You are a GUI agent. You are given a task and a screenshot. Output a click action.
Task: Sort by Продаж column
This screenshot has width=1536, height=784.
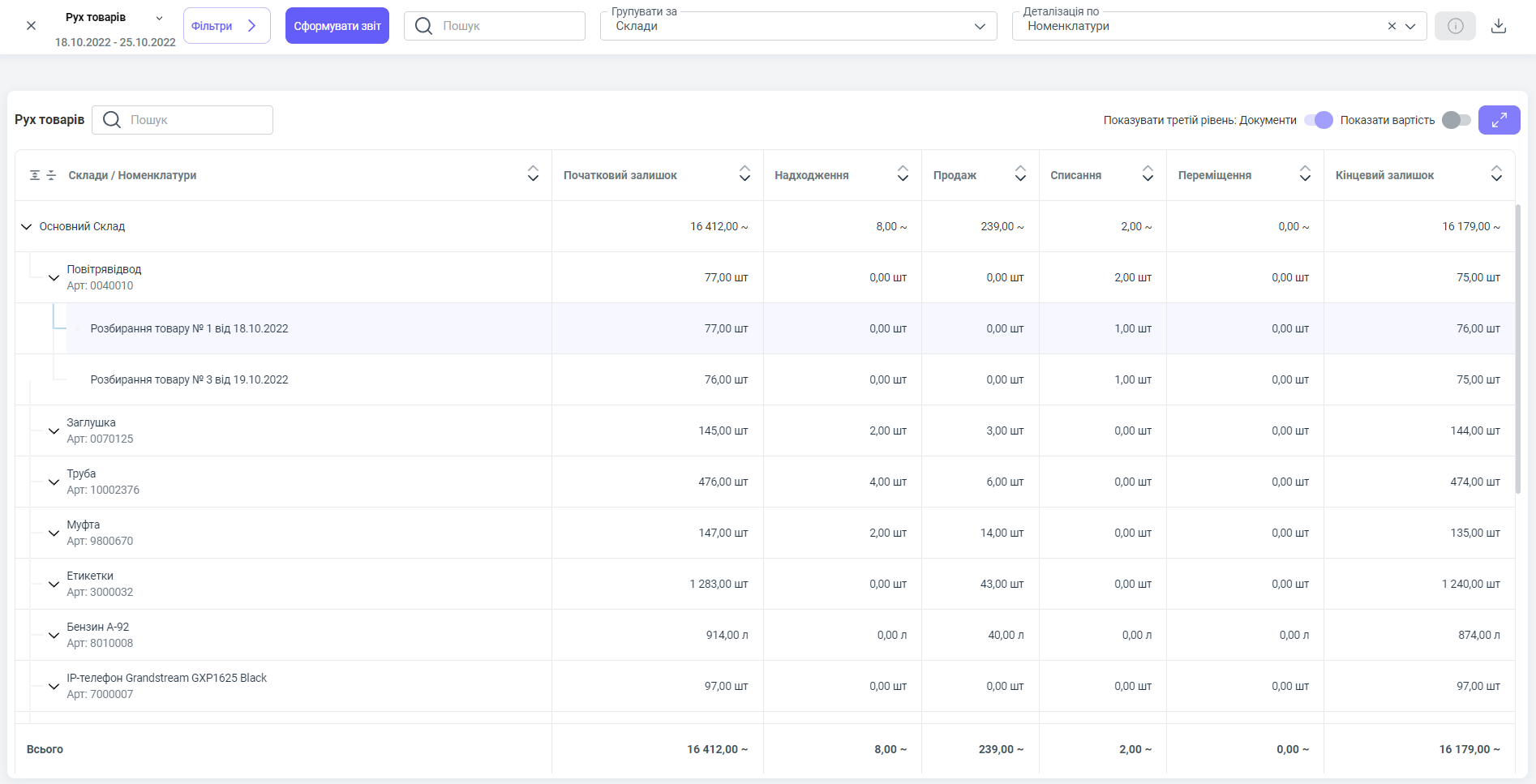click(1020, 174)
